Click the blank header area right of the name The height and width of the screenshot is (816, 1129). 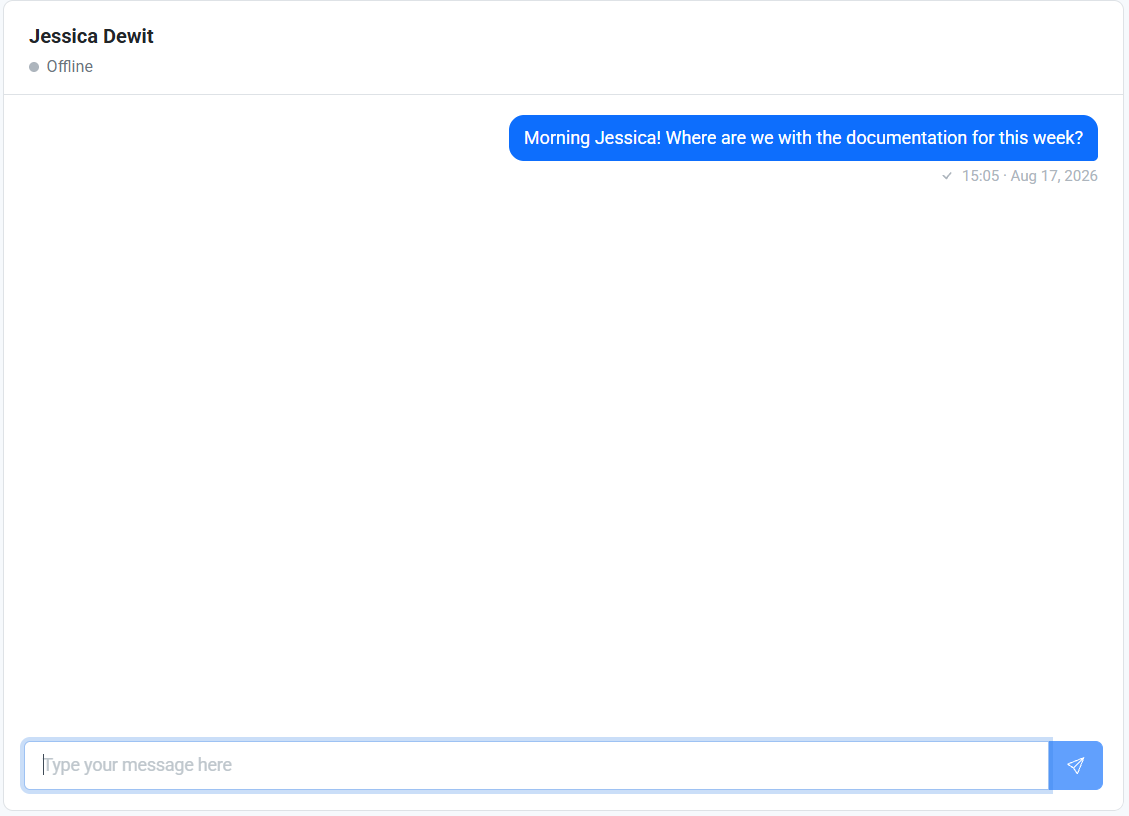(634, 48)
